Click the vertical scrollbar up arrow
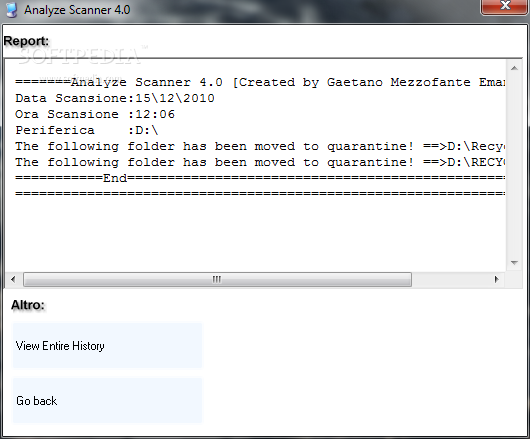530x439 pixels. click(x=514, y=68)
